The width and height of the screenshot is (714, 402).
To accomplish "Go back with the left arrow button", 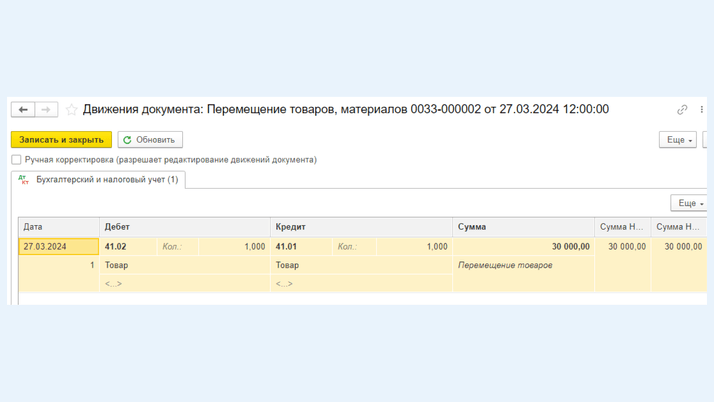I will tap(23, 109).
